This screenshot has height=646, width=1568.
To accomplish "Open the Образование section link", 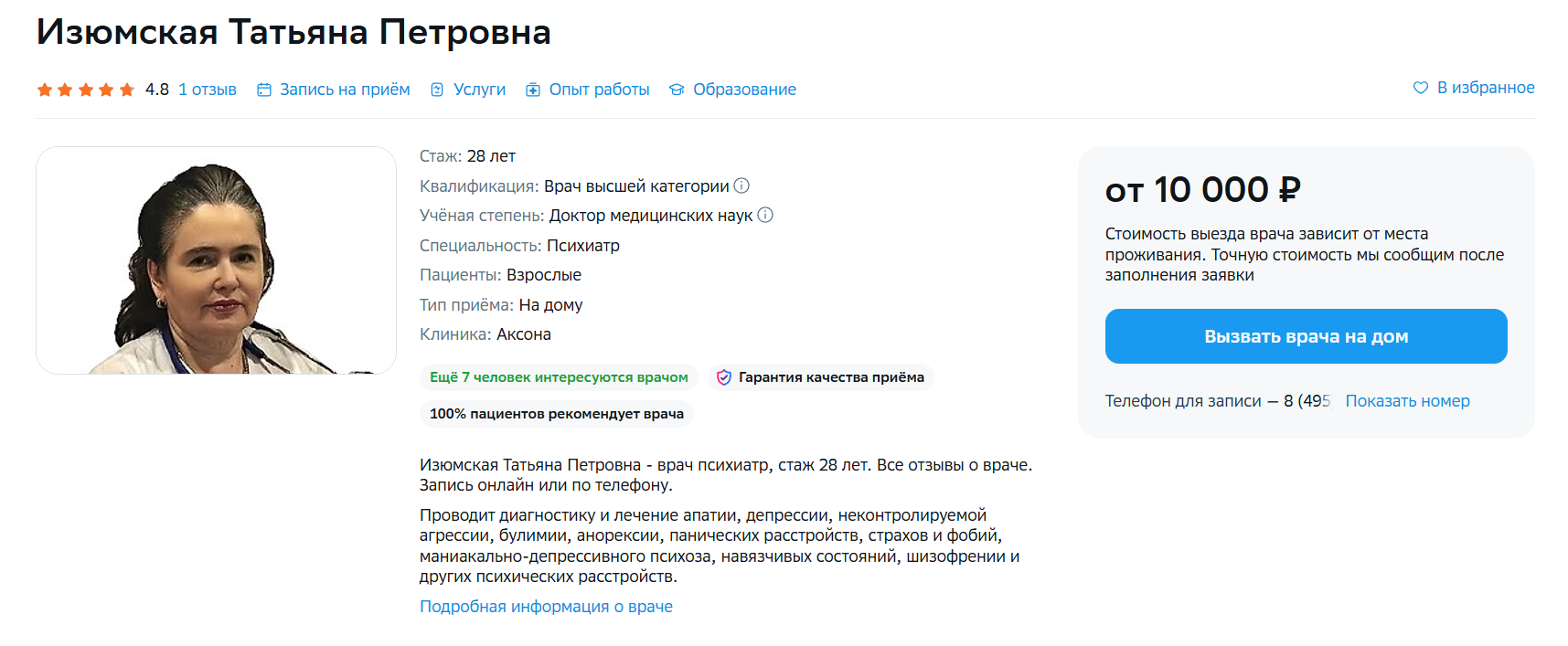I will click(744, 90).
